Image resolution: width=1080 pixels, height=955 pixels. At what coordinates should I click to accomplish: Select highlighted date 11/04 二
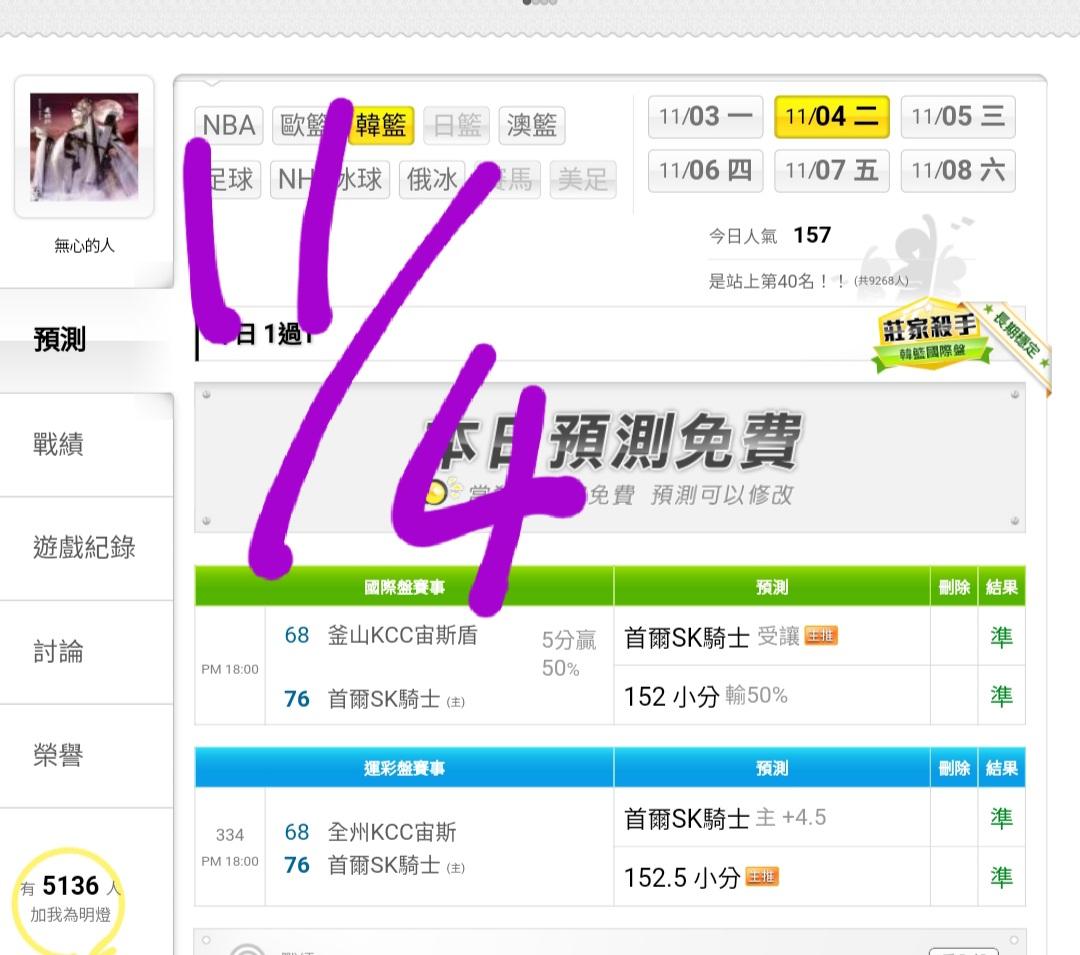(832, 116)
